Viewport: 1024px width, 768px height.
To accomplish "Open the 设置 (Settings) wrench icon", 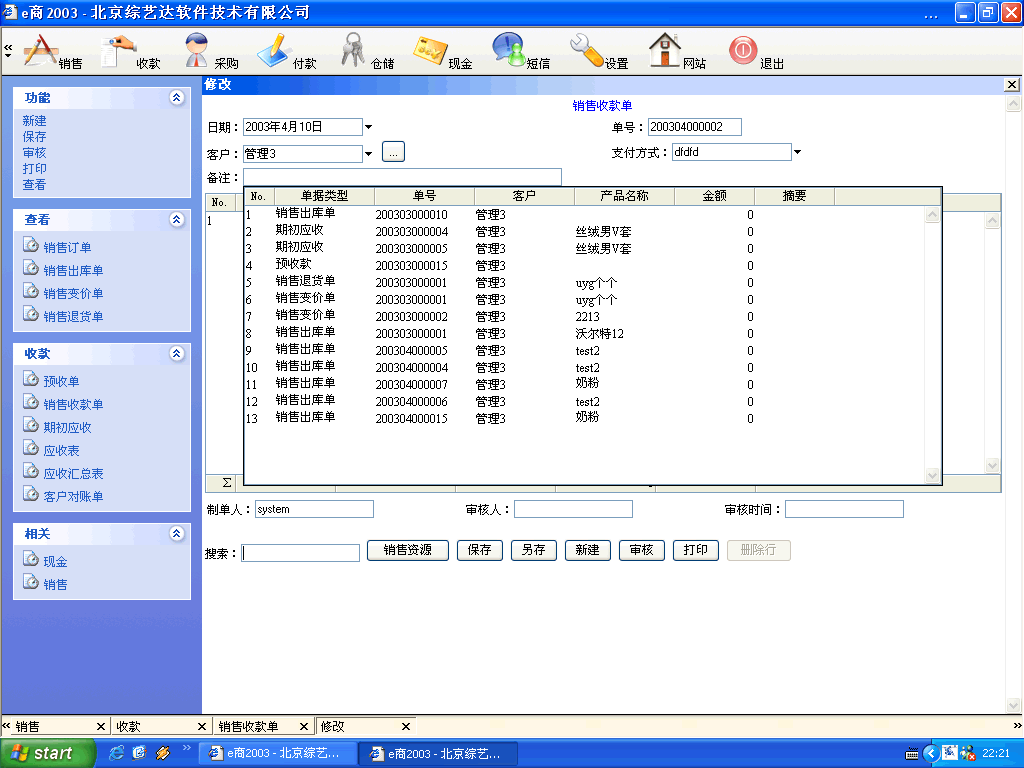I will pos(589,50).
